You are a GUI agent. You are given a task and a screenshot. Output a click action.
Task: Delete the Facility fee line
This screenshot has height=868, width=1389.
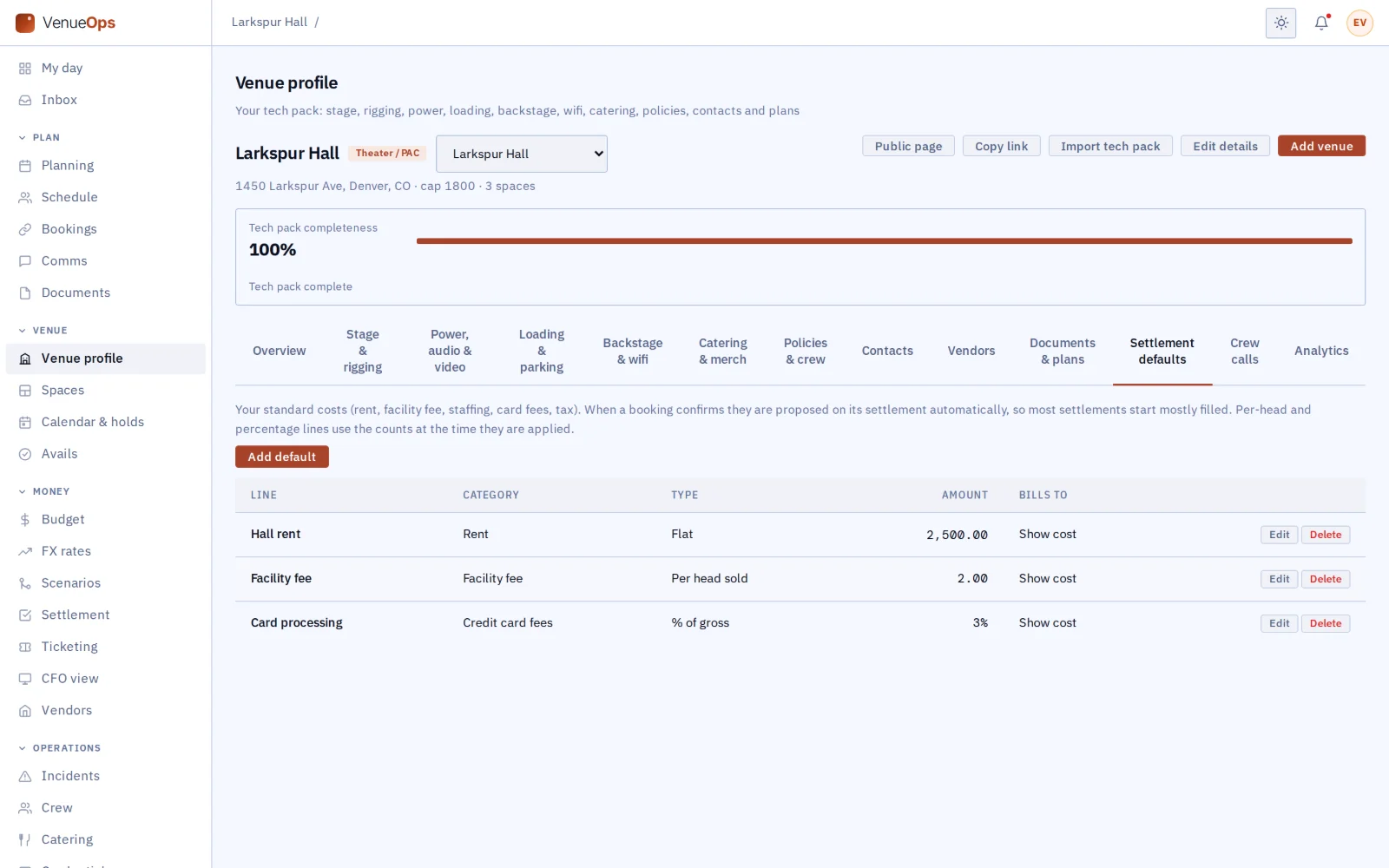(x=1325, y=579)
